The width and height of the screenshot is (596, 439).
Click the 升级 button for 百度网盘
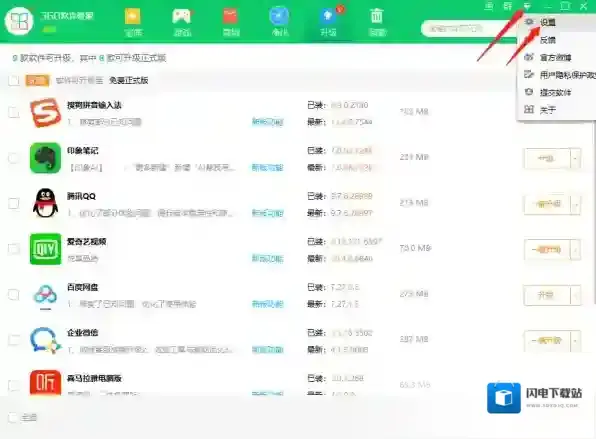[547, 295]
